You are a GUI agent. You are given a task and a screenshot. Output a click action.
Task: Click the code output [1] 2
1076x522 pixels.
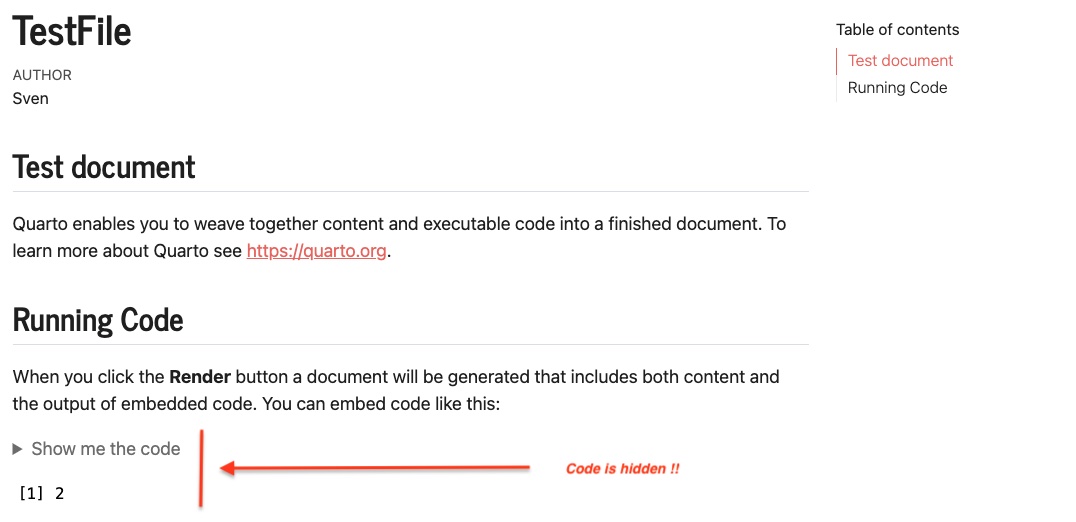[41, 493]
